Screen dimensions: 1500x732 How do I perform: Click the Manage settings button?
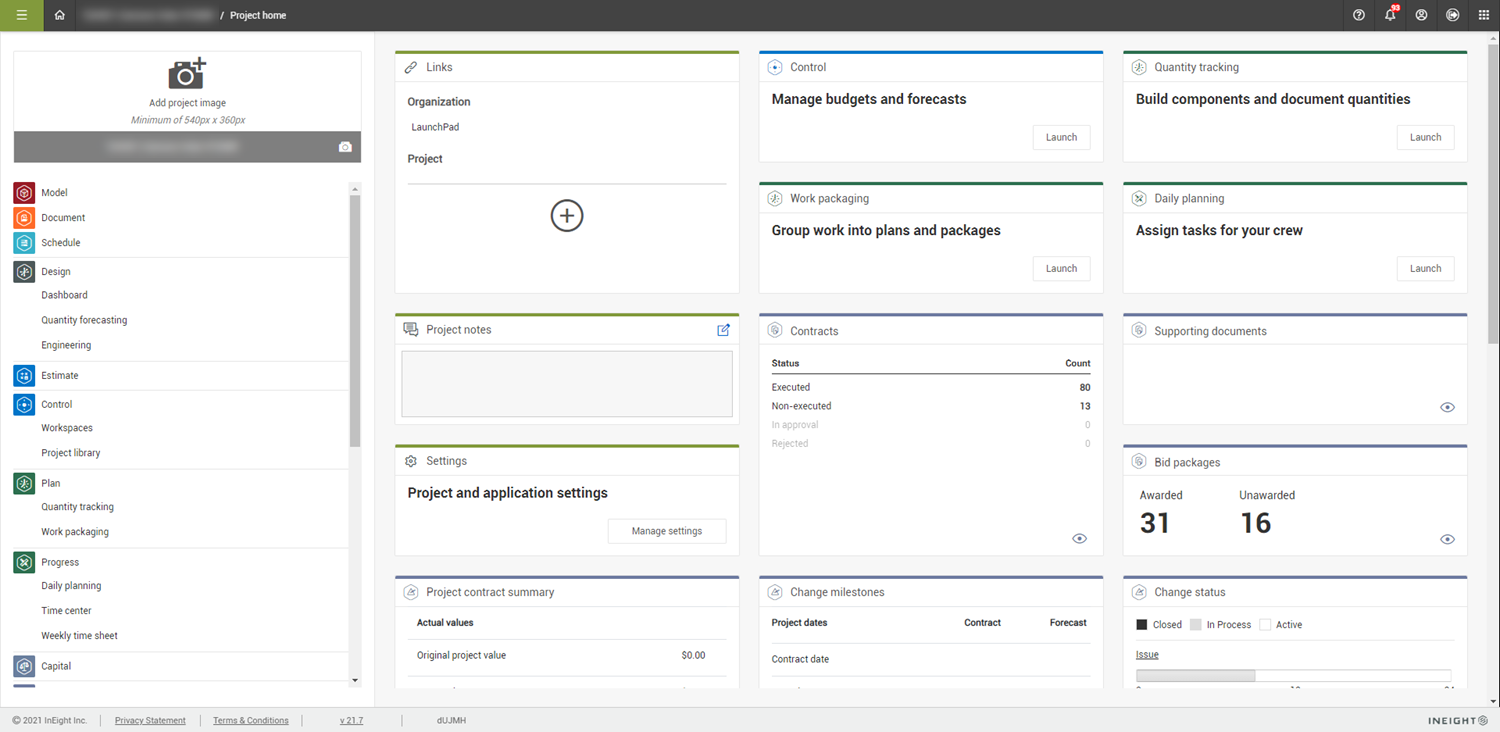pyautogui.click(x=667, y=531)
